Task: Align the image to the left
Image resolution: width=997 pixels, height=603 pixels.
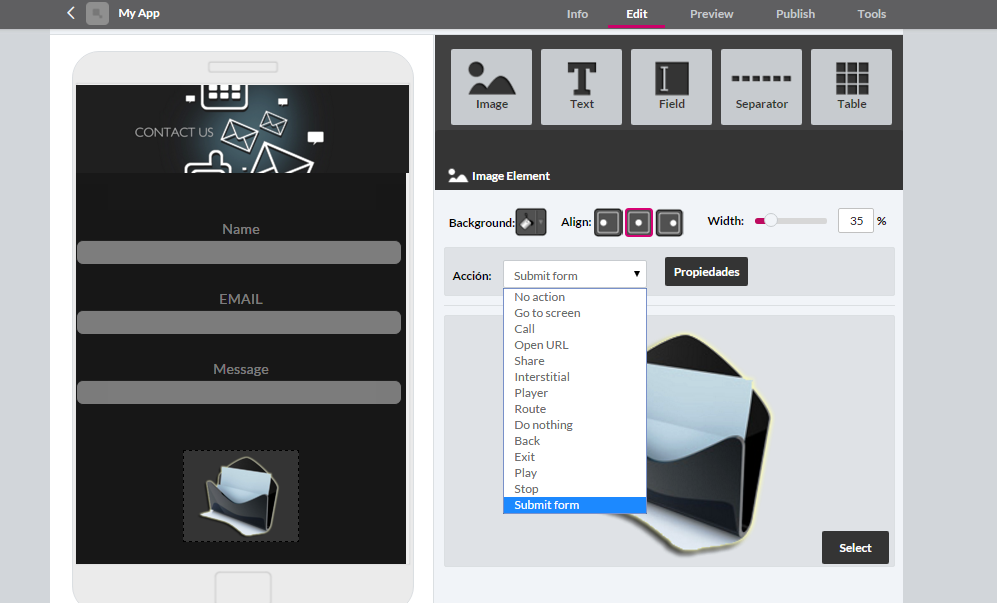Action: pos(608,223)
